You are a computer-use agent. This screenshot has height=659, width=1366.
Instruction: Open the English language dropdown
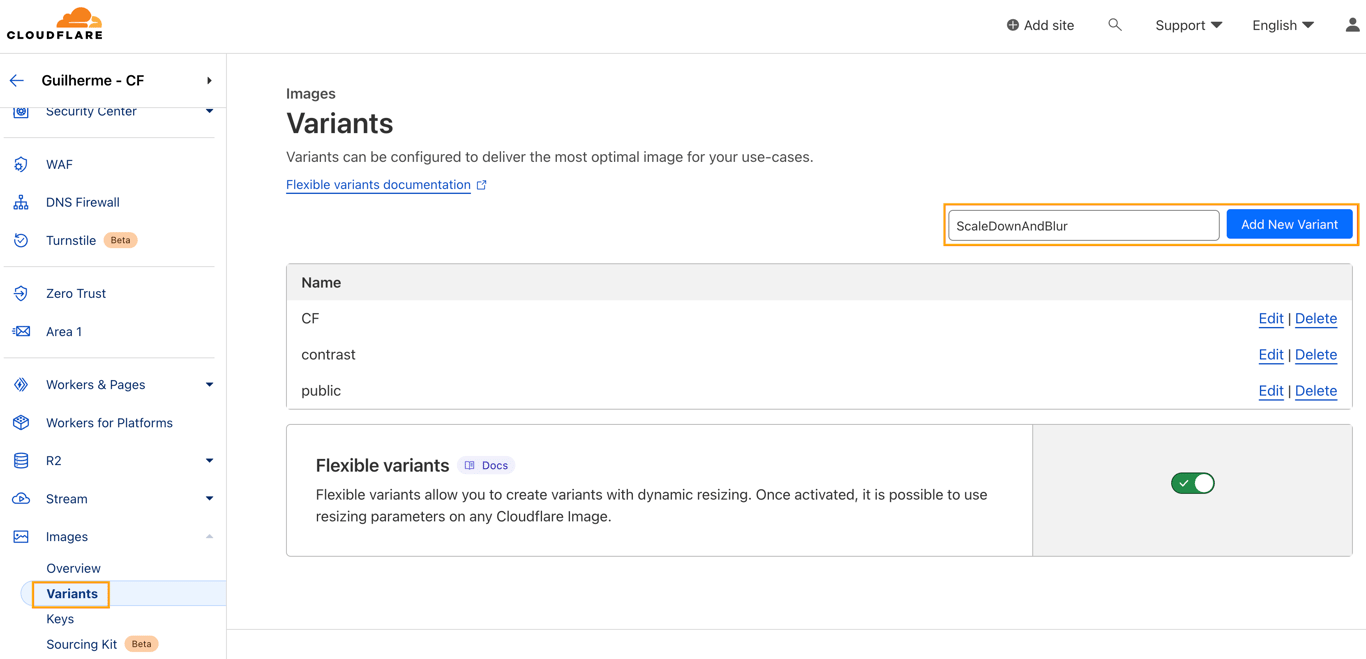[1282, 25]
